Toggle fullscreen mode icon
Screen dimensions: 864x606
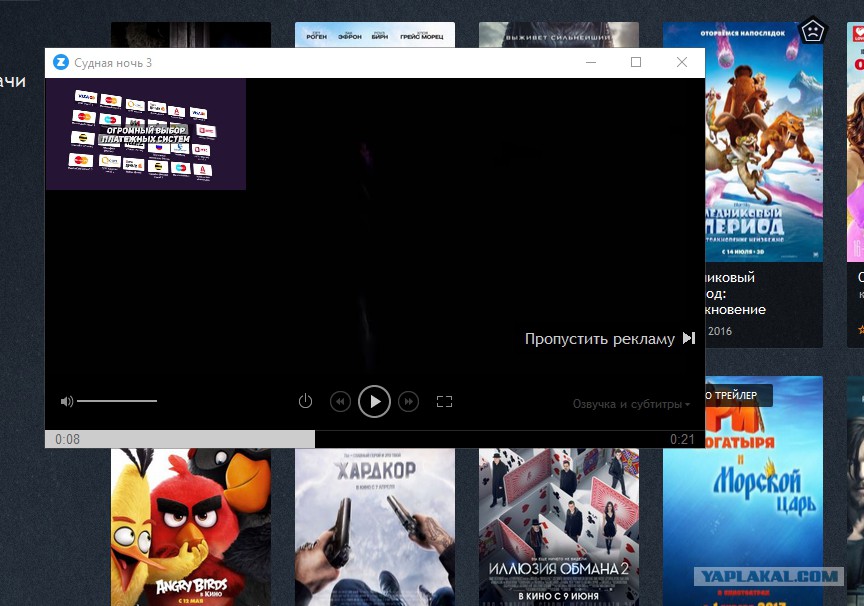pyautogui.click(x=444, y=402)
